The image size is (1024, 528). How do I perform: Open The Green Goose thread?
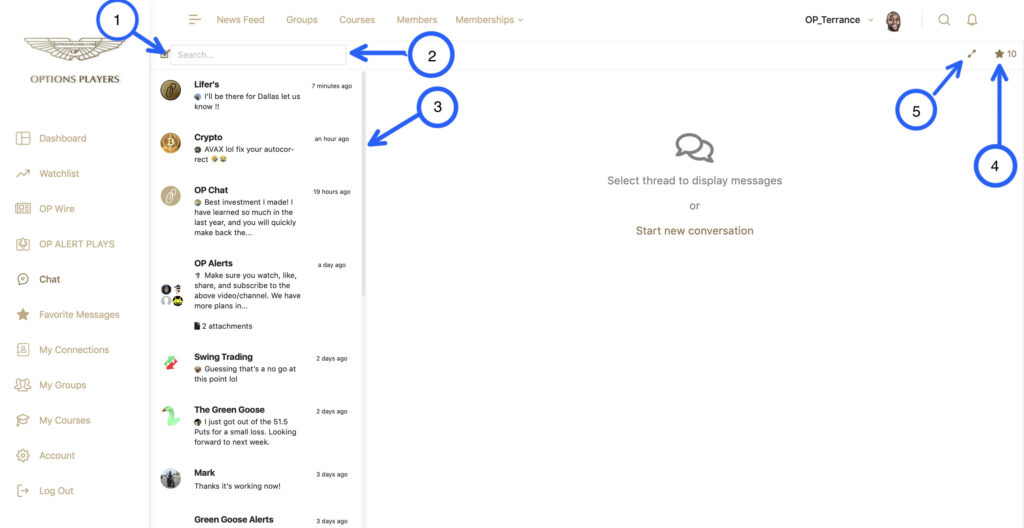(257, 426)
